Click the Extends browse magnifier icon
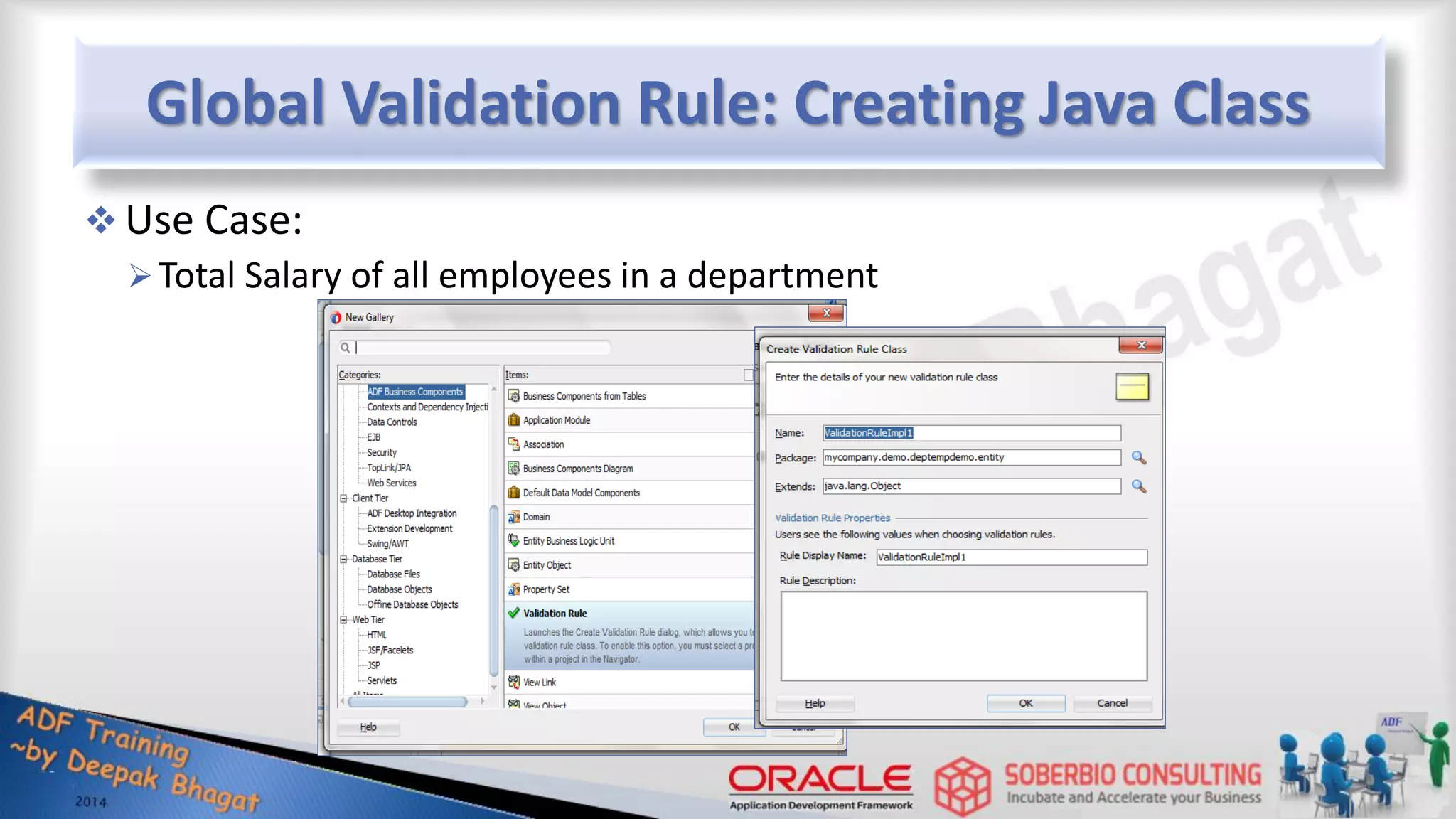1456x819 pixels. [x=1139, y=486]
